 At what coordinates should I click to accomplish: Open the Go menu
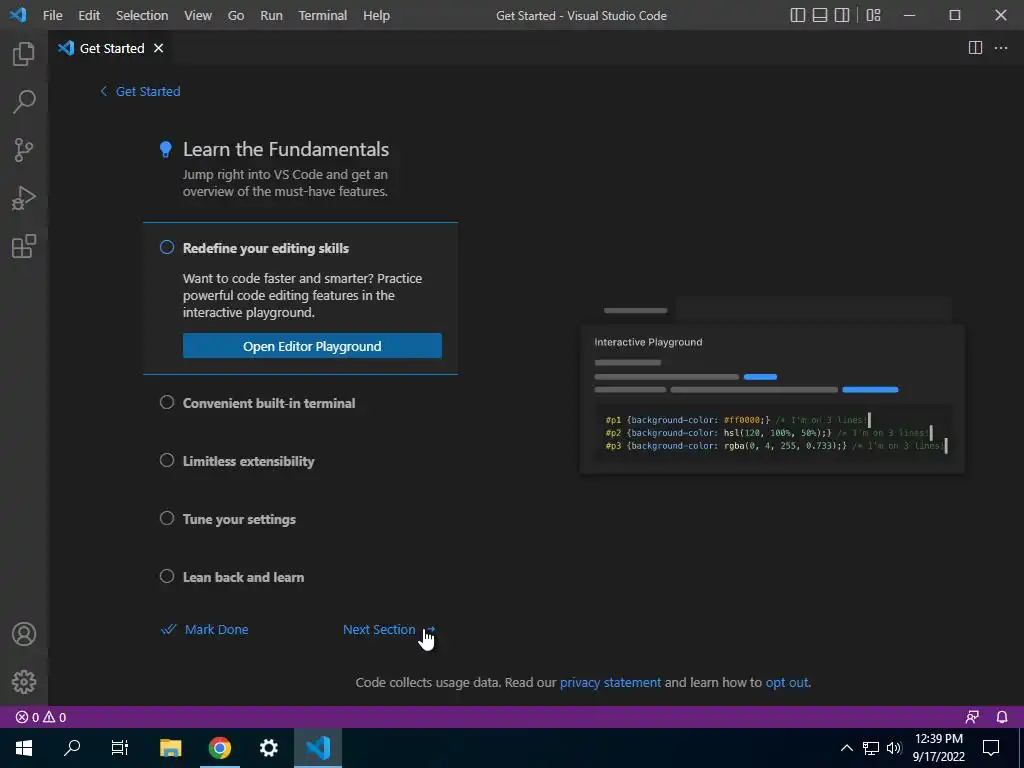(236, 15)
